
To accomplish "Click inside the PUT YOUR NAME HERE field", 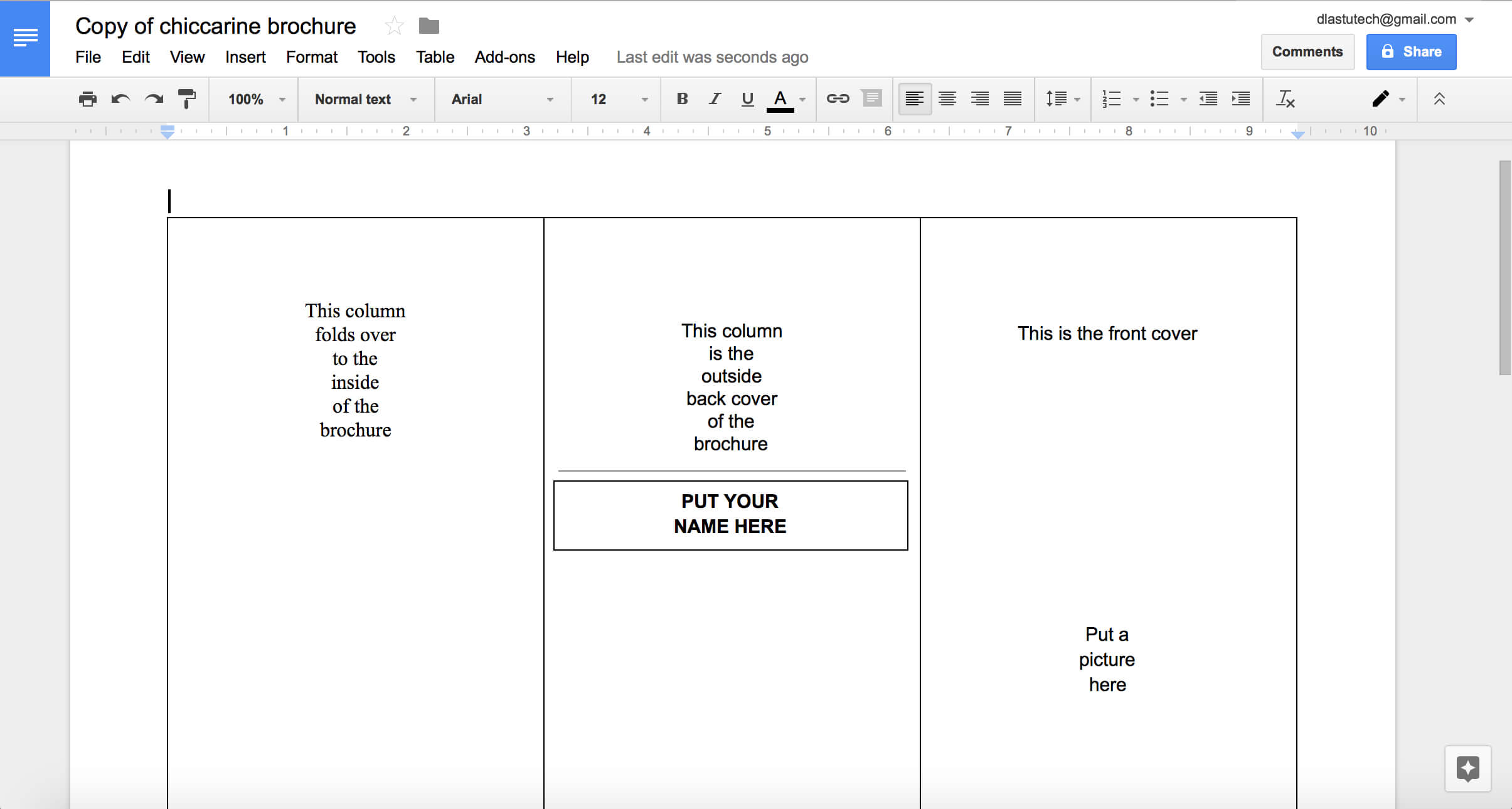I will 730,514.
